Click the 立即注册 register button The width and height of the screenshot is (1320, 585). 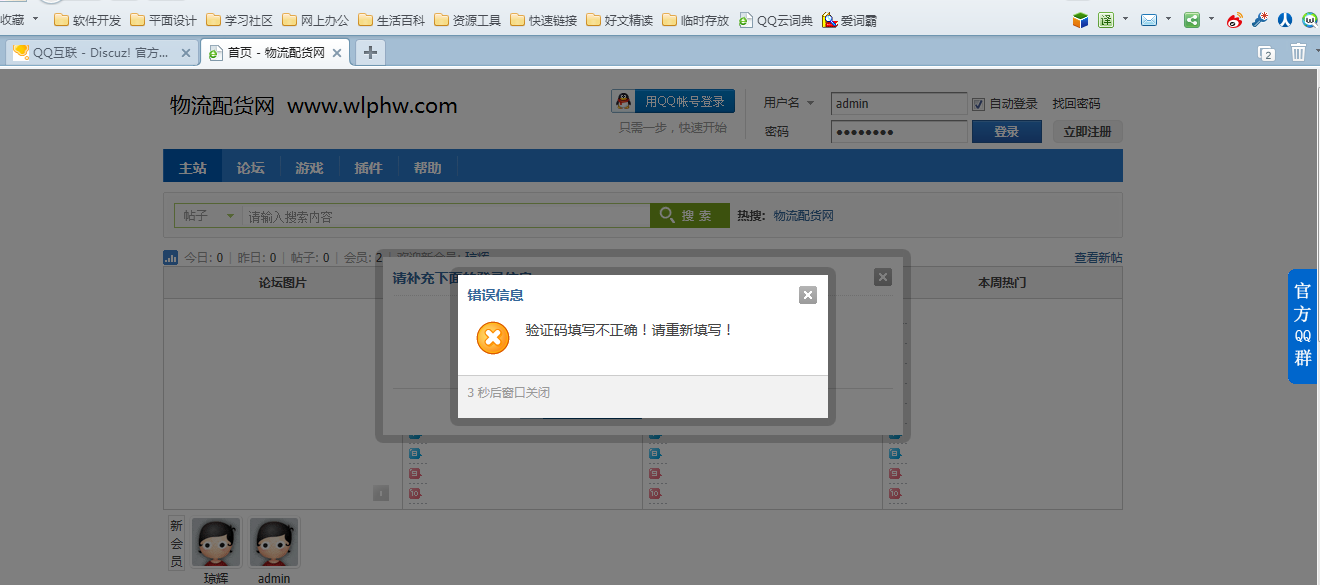[1088, 132]
